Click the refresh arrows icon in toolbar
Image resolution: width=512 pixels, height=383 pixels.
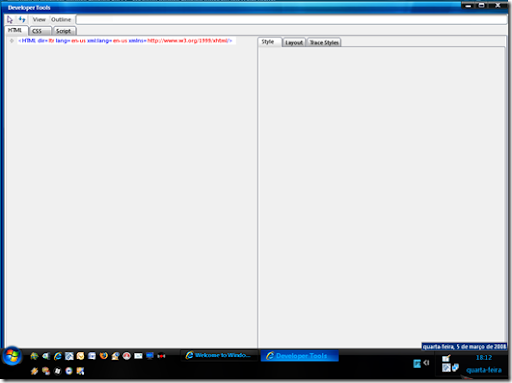[x=22, y=19]
